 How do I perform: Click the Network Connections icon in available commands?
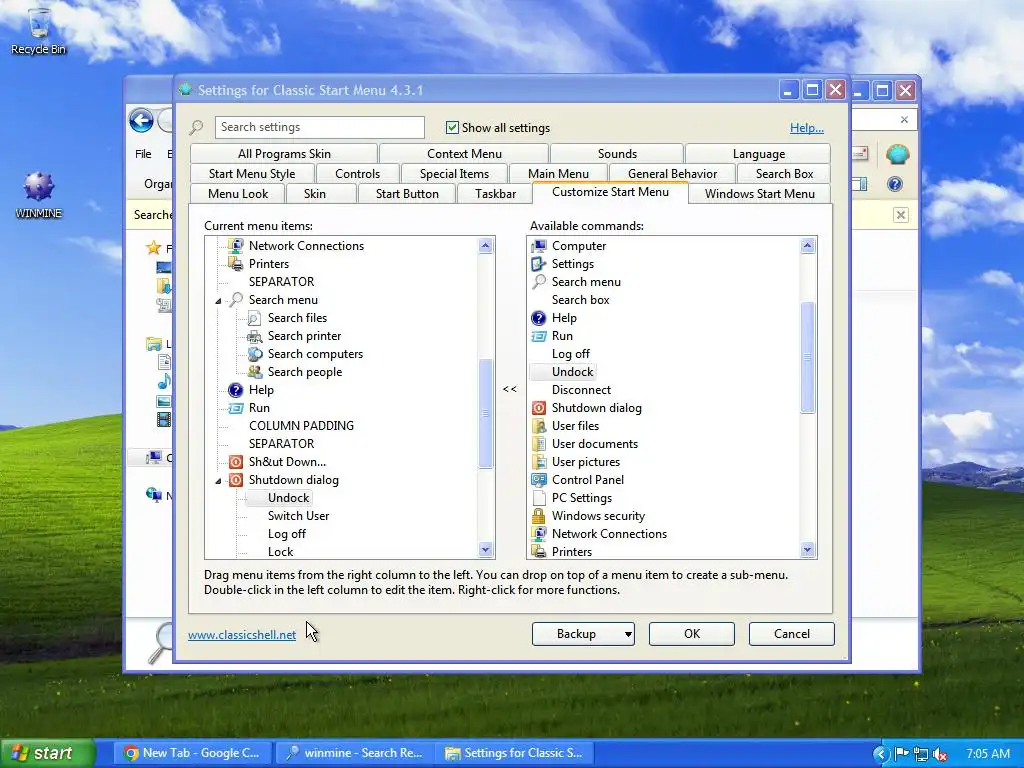pos(539,534)
